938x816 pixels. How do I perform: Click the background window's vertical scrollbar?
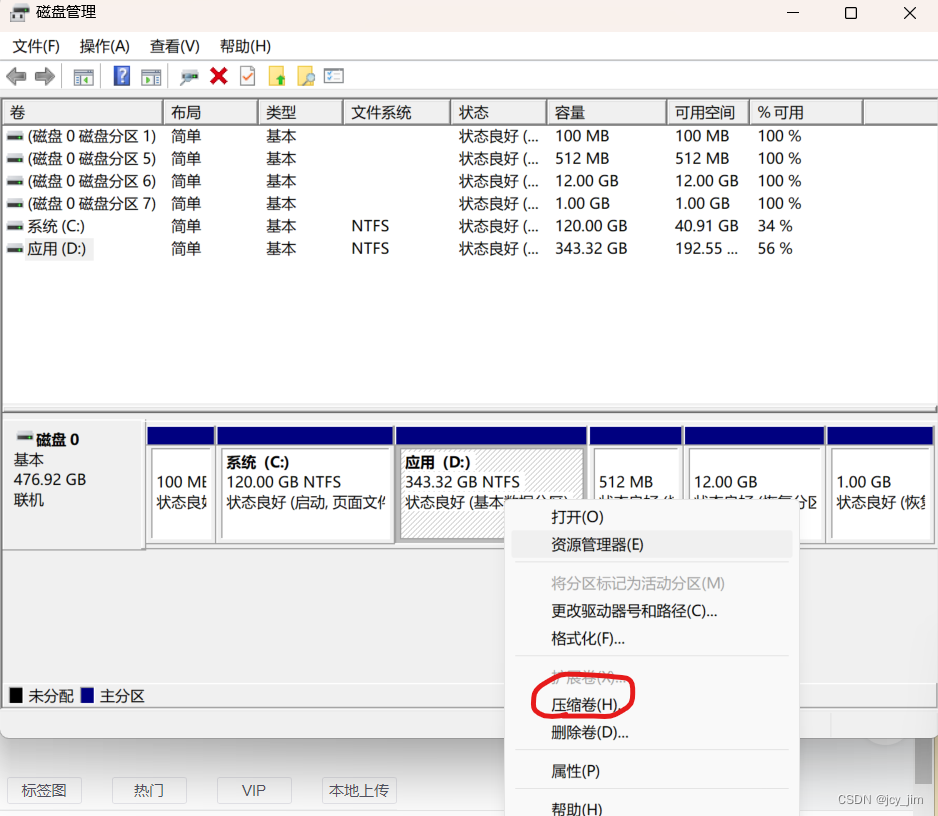pos(924,761)
